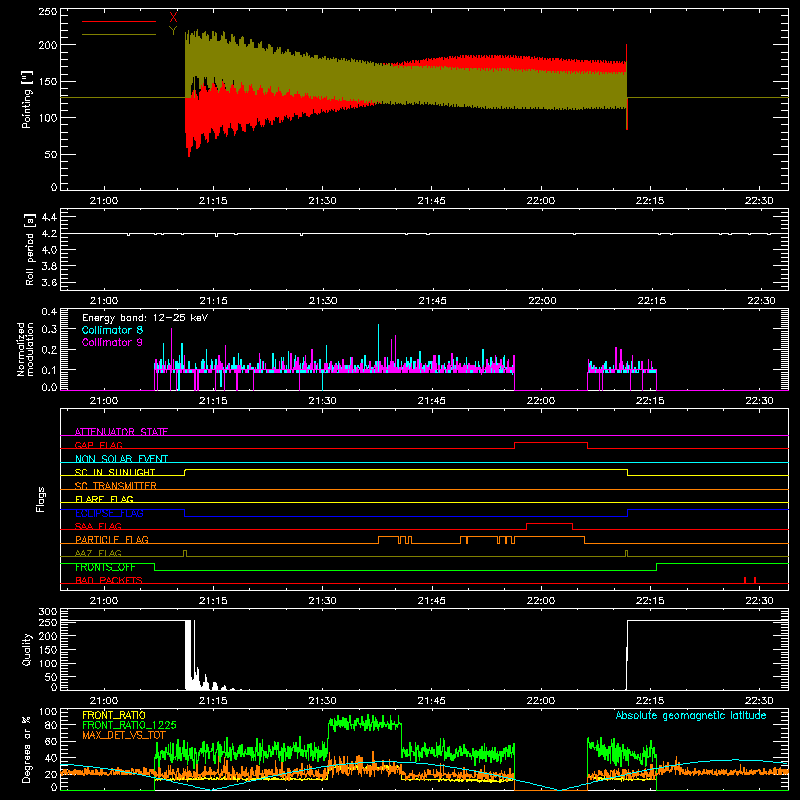Select the 'Roll period [s]' axis label
Screen dimensions: 800x800
30,249
